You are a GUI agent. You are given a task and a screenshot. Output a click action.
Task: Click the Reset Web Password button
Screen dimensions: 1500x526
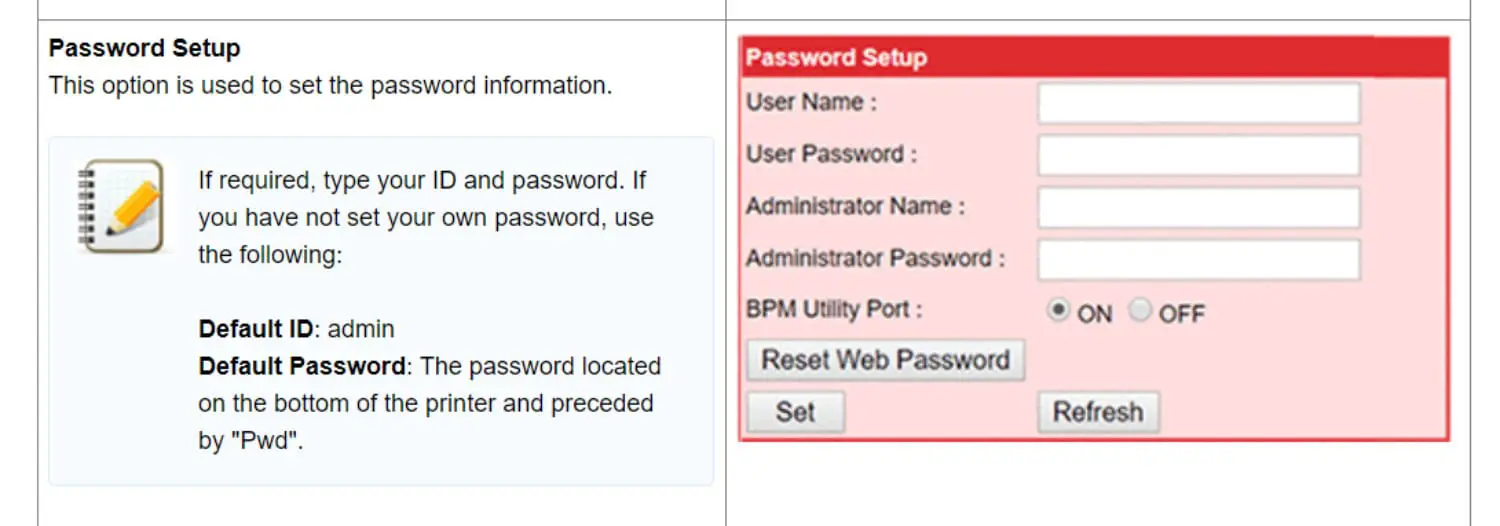[886, 360]
